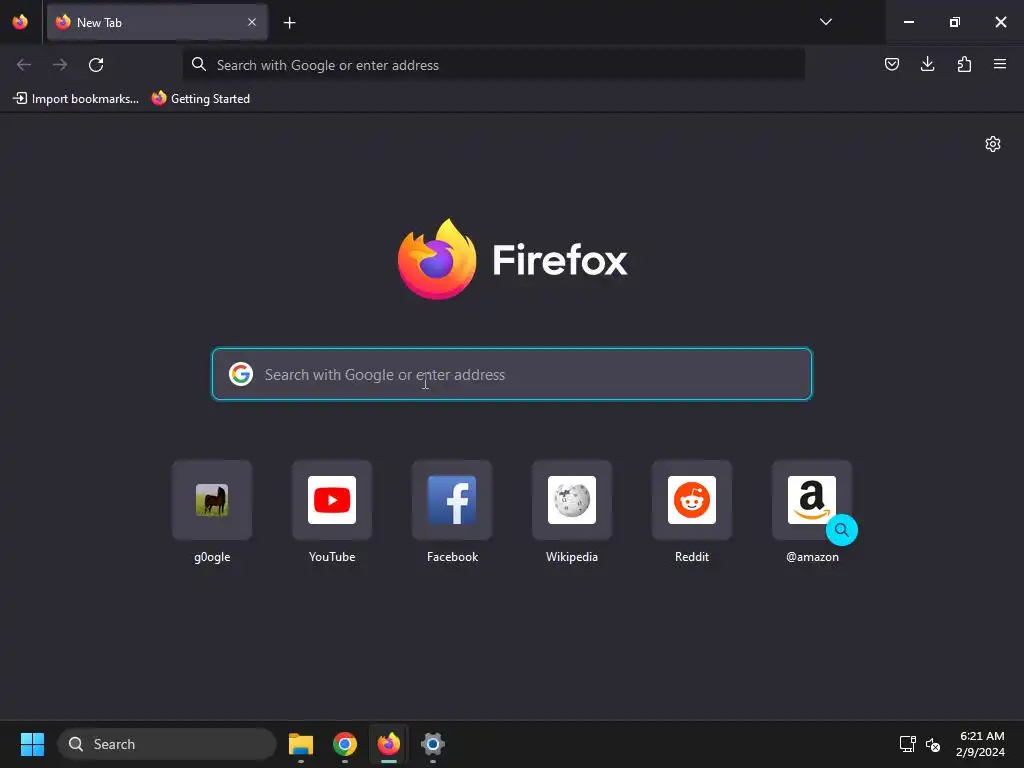This screenshot has height=768, width=1024.
Task: Open Save to Pocket icon
Action: click(x=891, y=64)
